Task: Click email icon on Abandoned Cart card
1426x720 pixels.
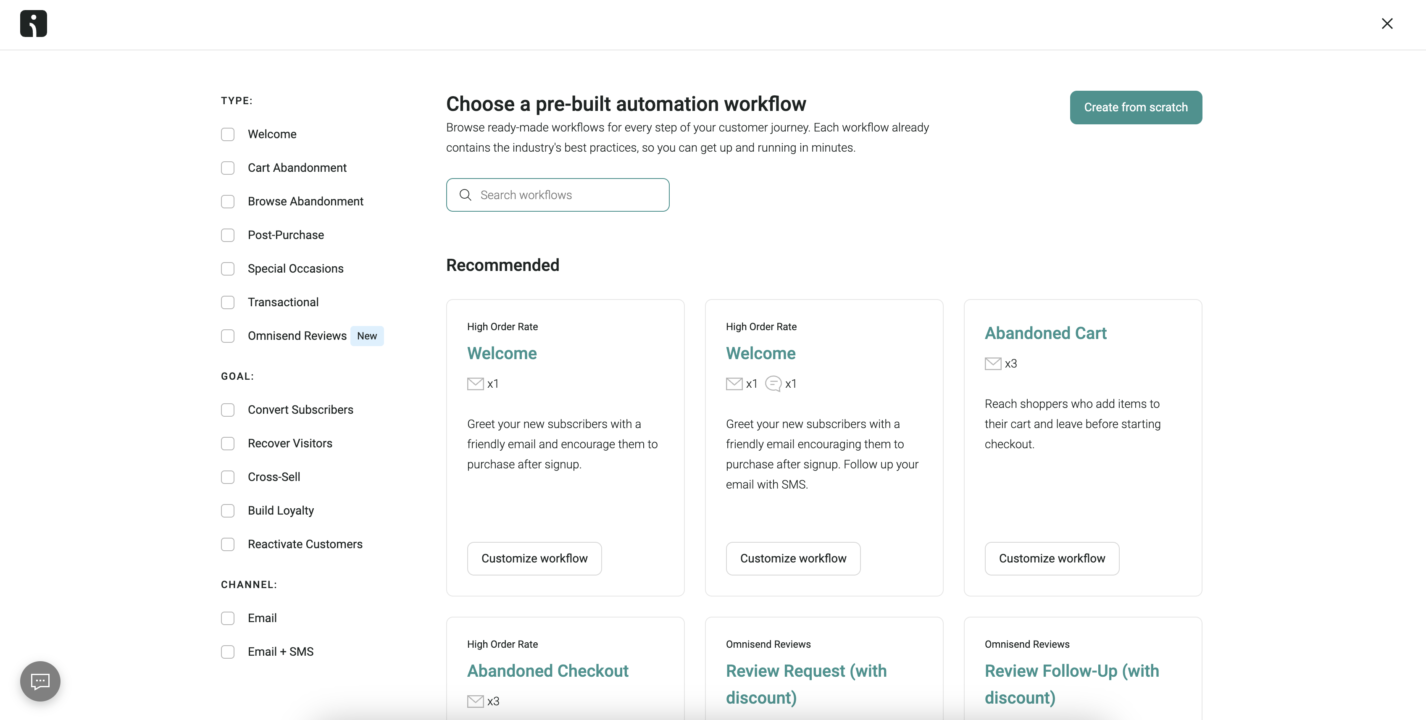Action: (993, 364)
